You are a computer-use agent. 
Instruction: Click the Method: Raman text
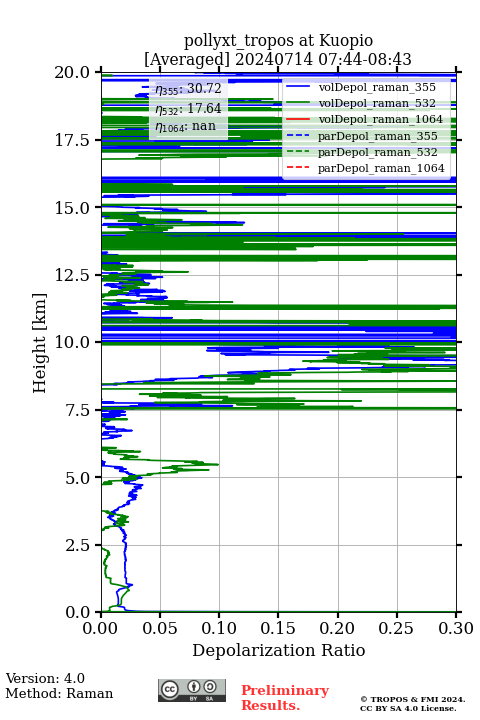point(59,693)
